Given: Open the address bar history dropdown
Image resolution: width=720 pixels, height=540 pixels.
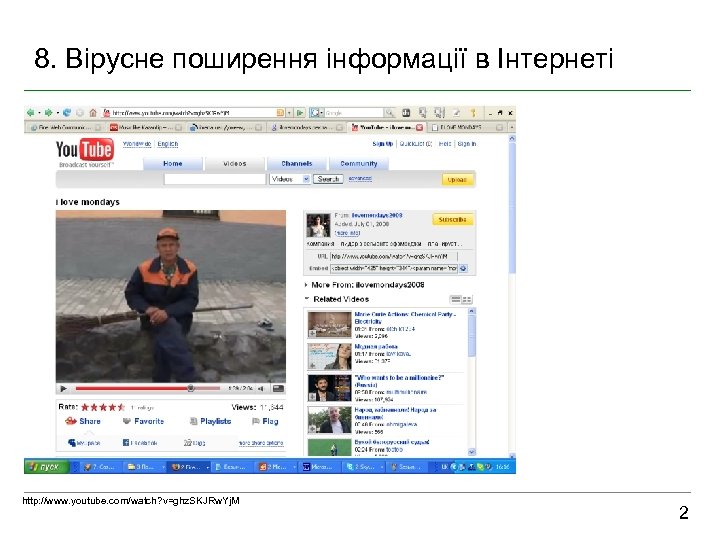Looking at the screenshot, I should (289, 112).
